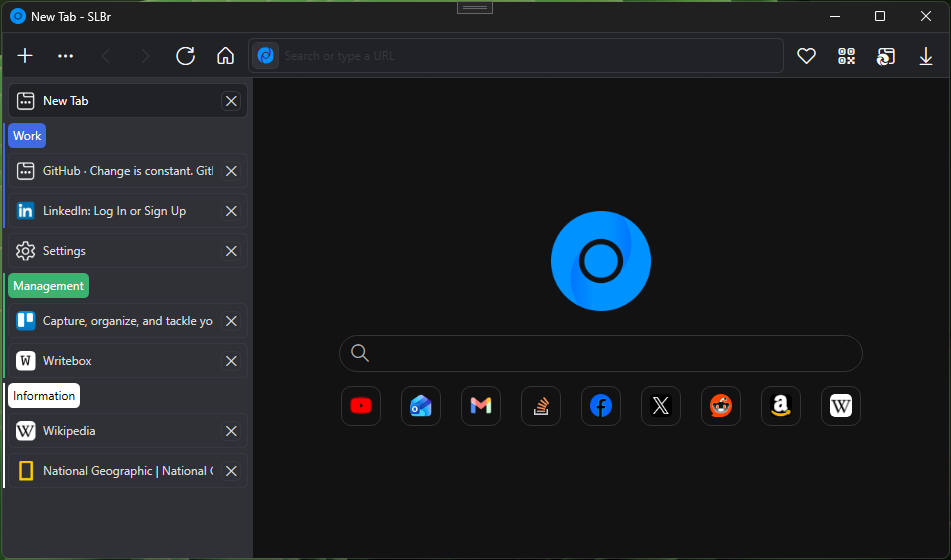951x560 pixels.
Task: Close the National Geographic tab
Action: (231, 471)
